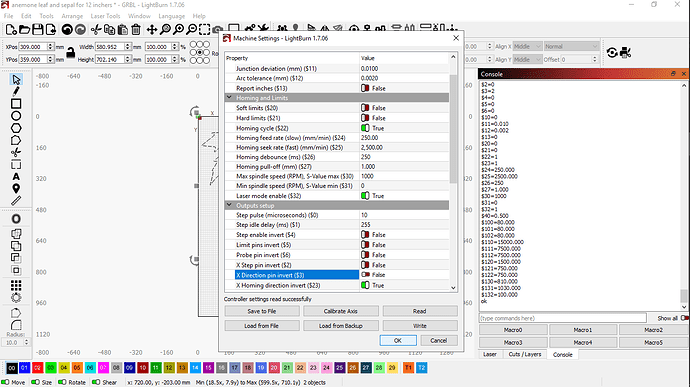Image resolution: width=690 pixels, height=387 pixels.
Task: Select the Create Text 'A' tool
Action: [x=16, y=177]
